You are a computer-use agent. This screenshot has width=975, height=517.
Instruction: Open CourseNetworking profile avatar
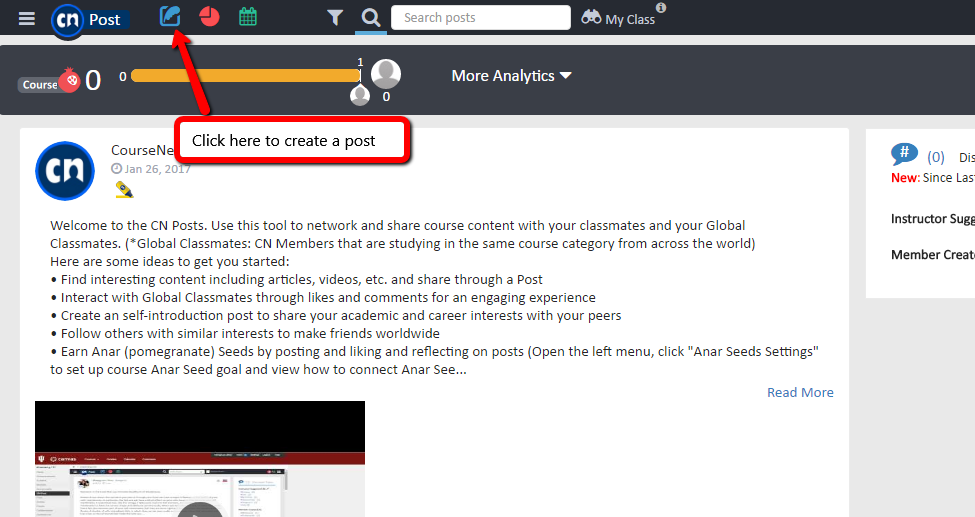(x=65, y=171)
